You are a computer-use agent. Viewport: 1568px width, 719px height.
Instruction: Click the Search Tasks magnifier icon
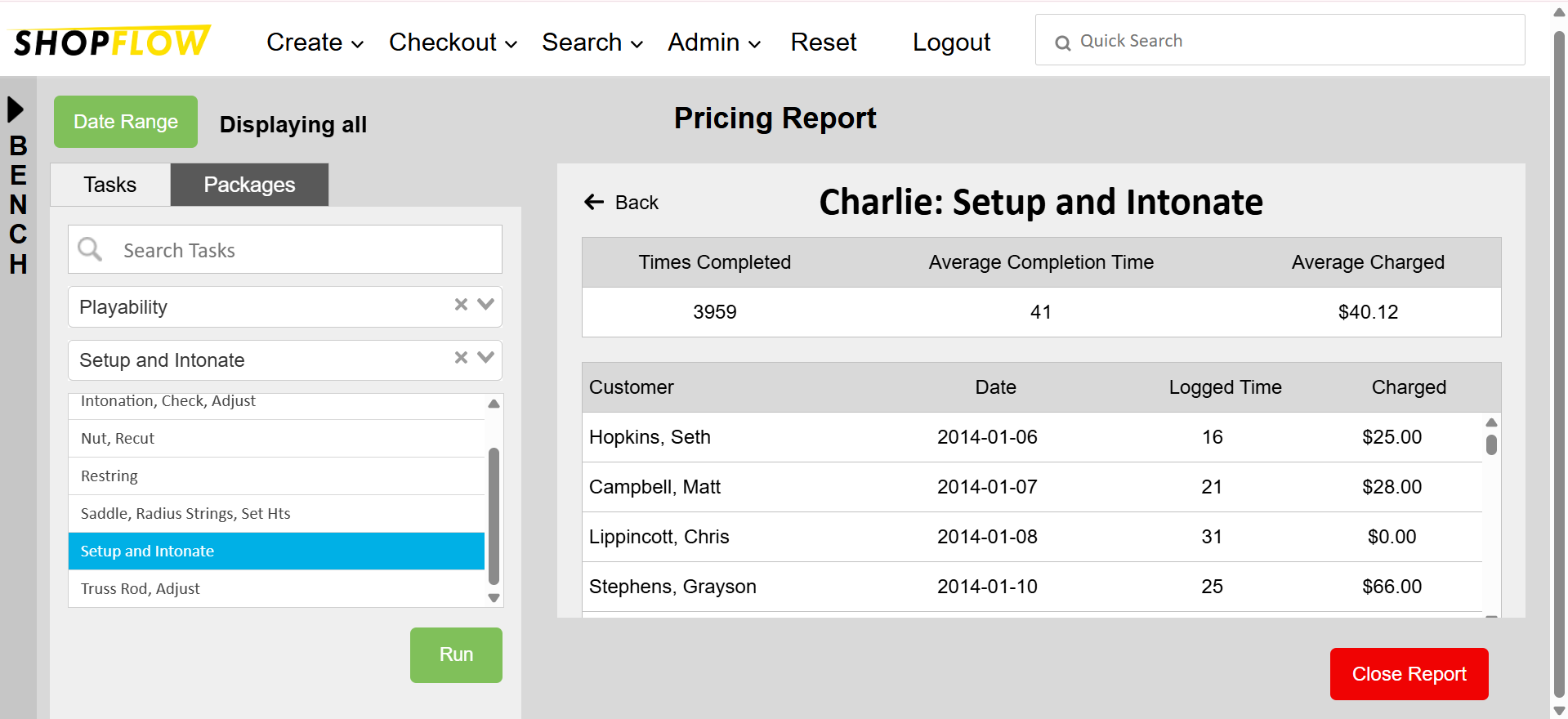click(x=90, y=249)
